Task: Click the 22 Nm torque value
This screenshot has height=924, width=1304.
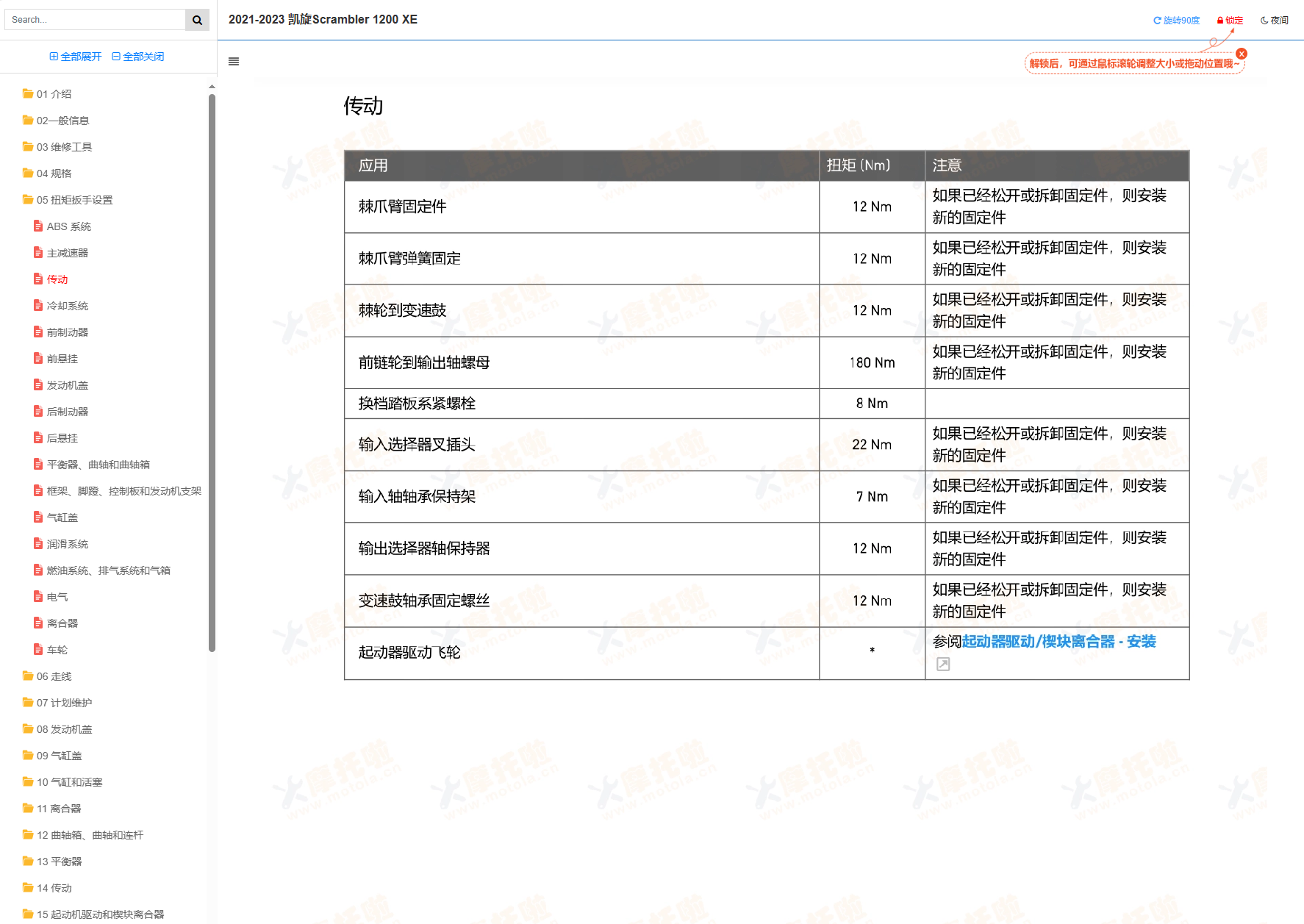Action: (873, 445)
